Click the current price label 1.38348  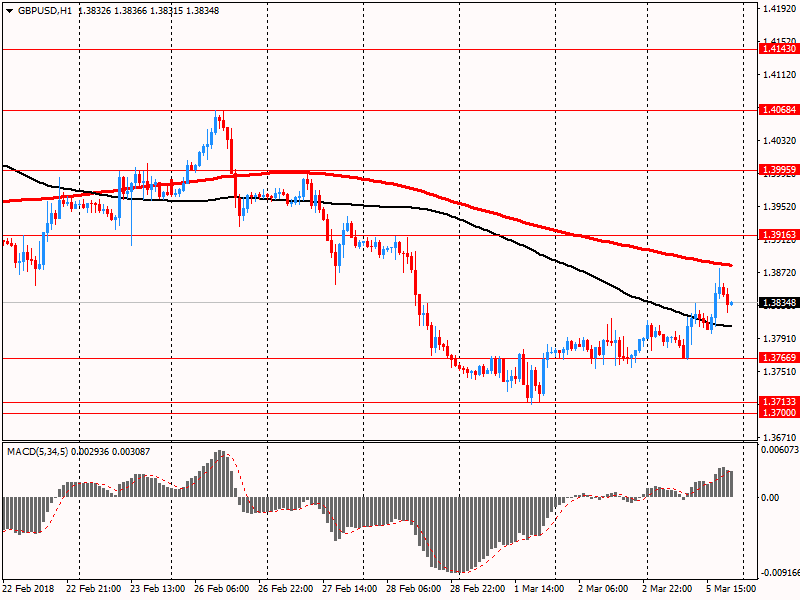pos(778,302)
